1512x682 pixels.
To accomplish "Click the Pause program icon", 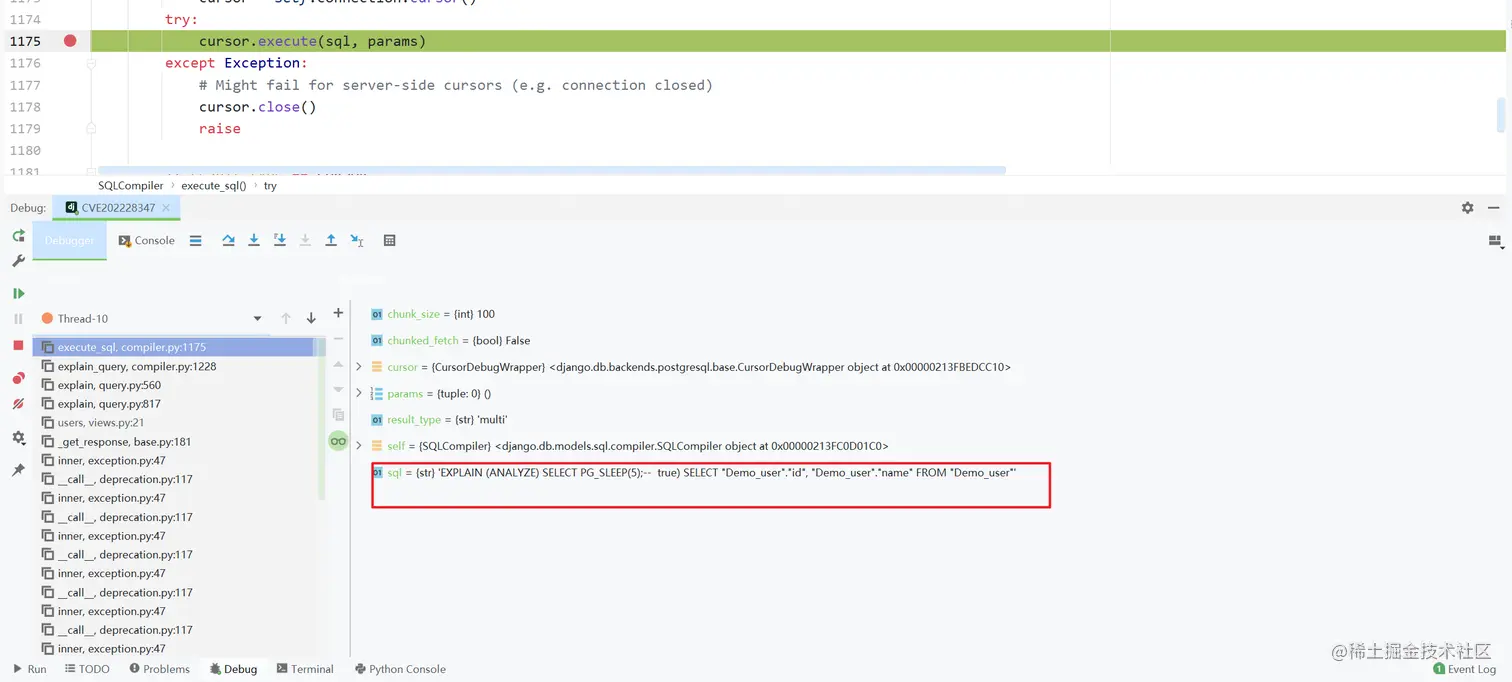I will coord(18,318).
